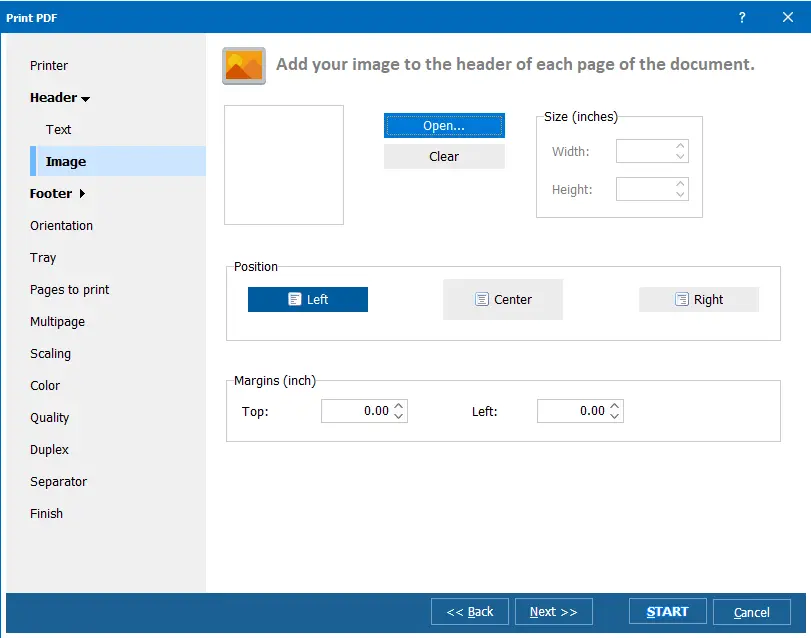Proceed using the Next button

click(553, 611)
